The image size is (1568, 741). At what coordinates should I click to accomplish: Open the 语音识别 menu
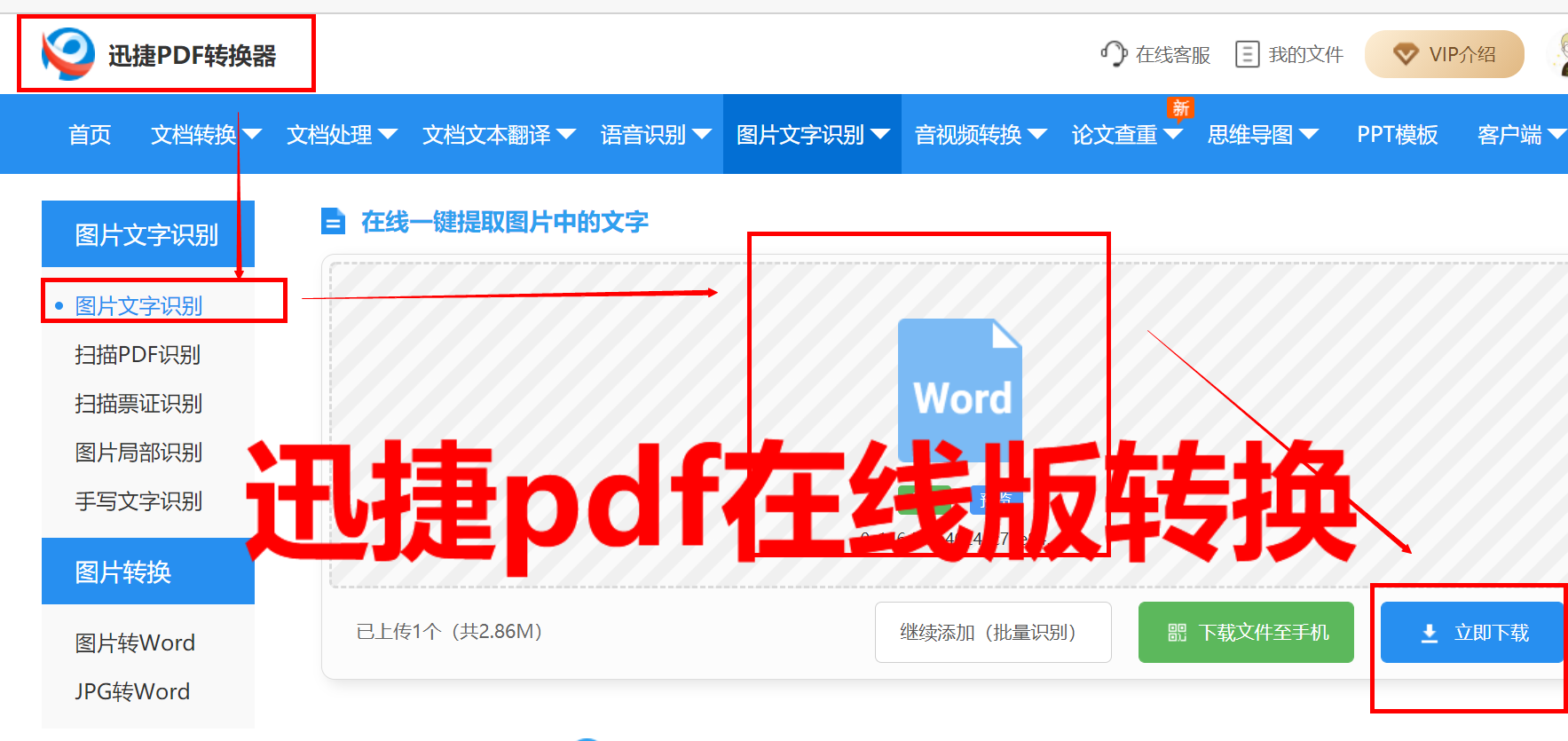pos(643,134)
